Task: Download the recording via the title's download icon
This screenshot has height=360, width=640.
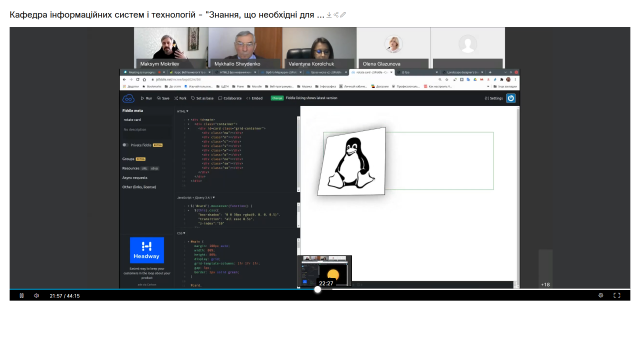Action: (x=329, y=15)
